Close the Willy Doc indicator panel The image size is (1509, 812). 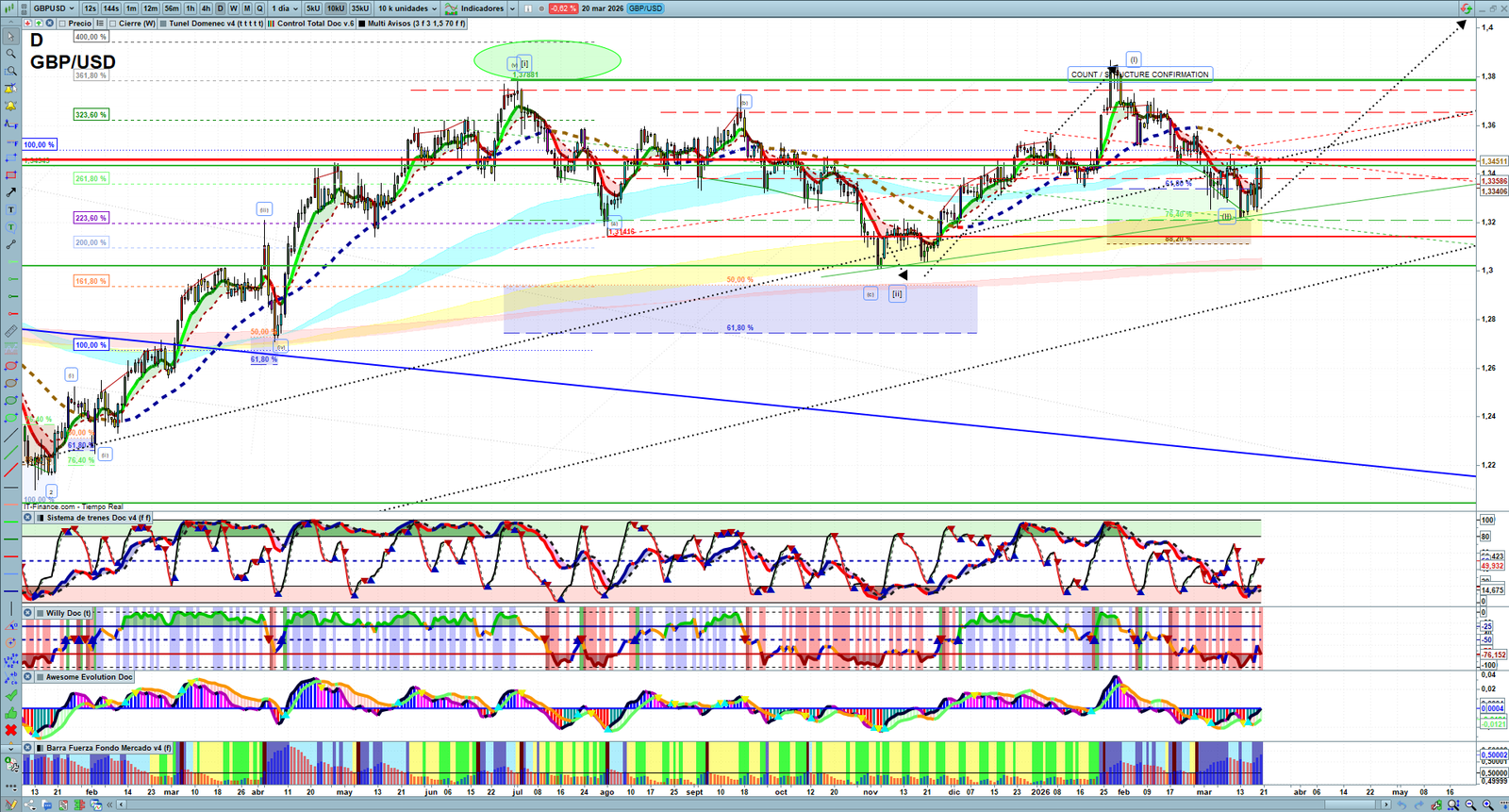(x=28, y=613)
